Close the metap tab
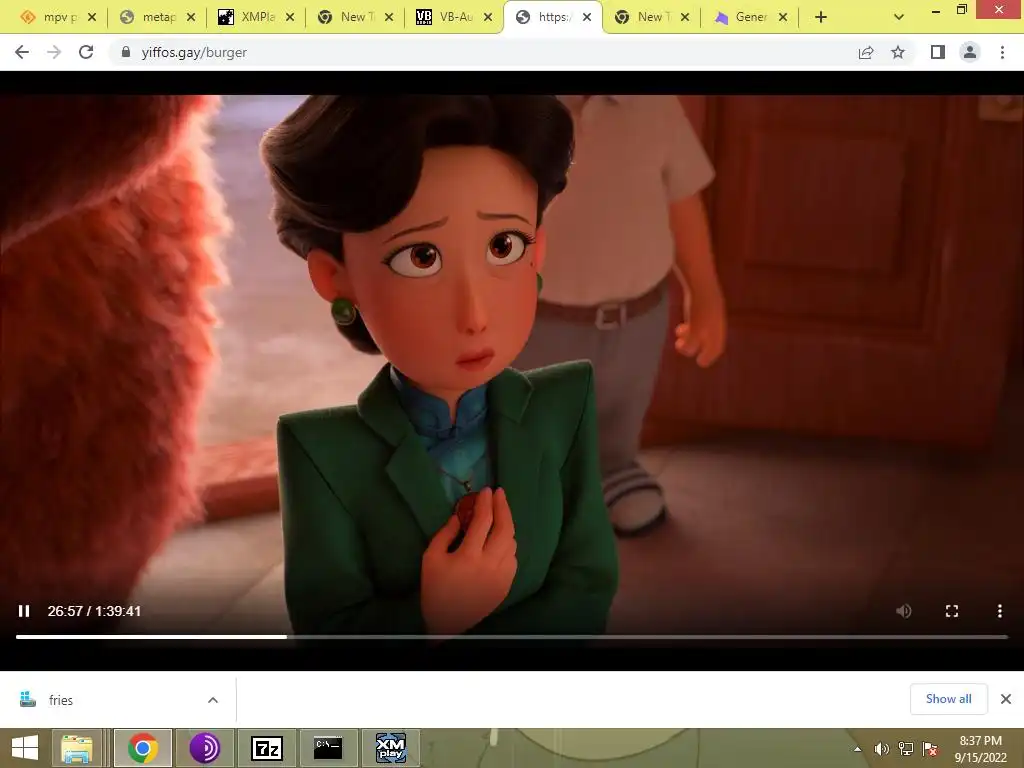Image resolution: width=1024 pixels, height=768 pixels. click(x=191, y=18)
